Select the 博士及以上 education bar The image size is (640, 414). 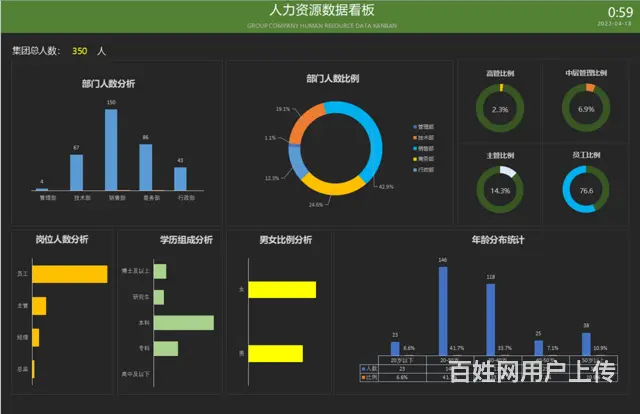point(160,272)
